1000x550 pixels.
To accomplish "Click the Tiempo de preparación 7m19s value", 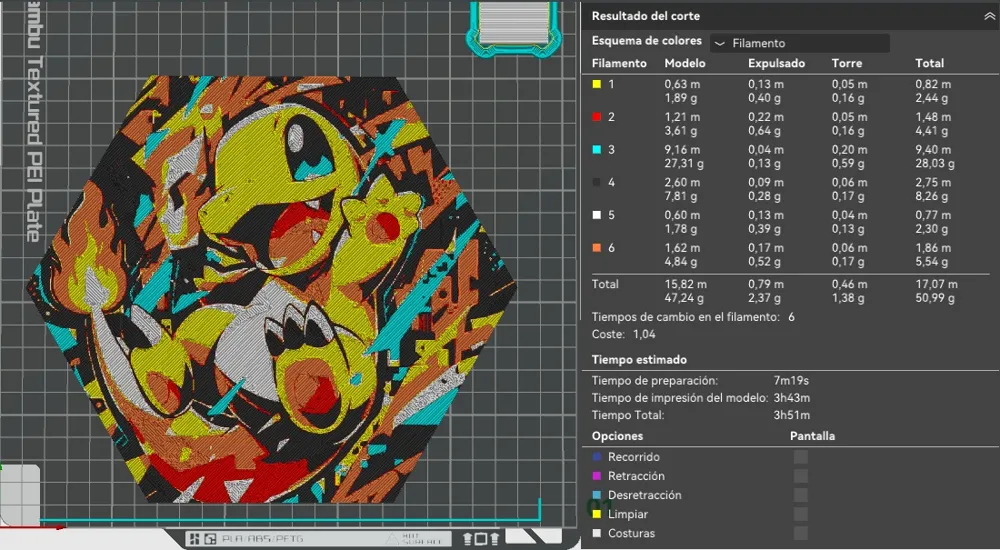I will click(791, 381).
